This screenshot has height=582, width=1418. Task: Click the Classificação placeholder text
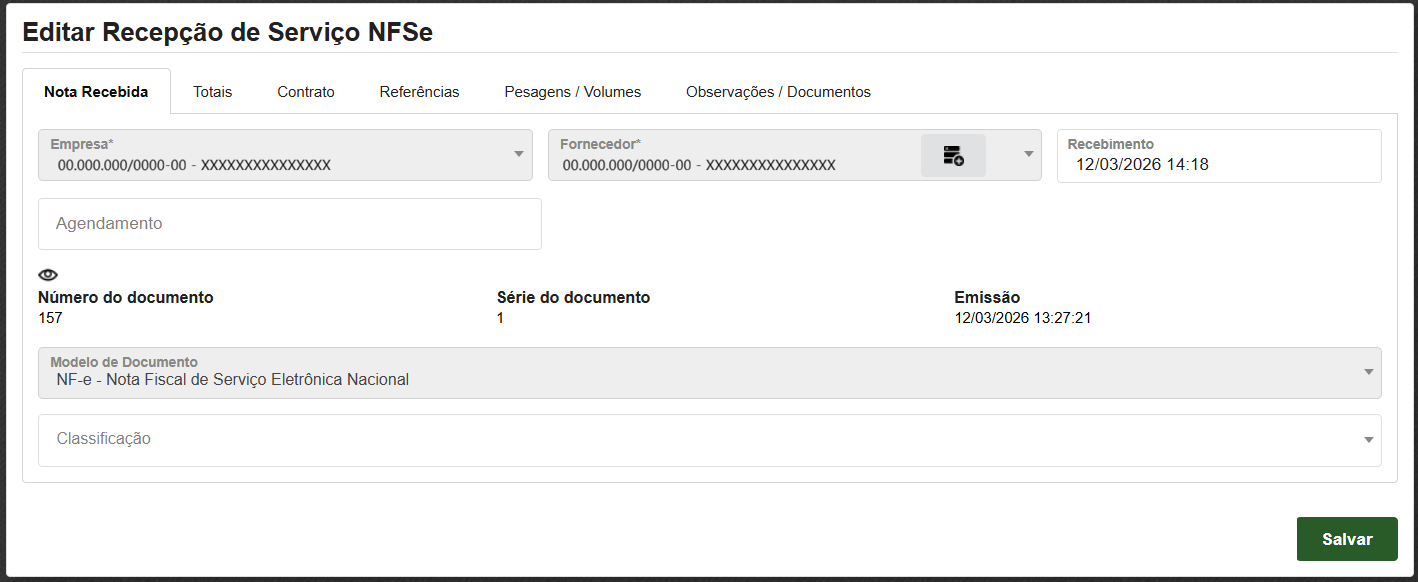tap(104, 439)
